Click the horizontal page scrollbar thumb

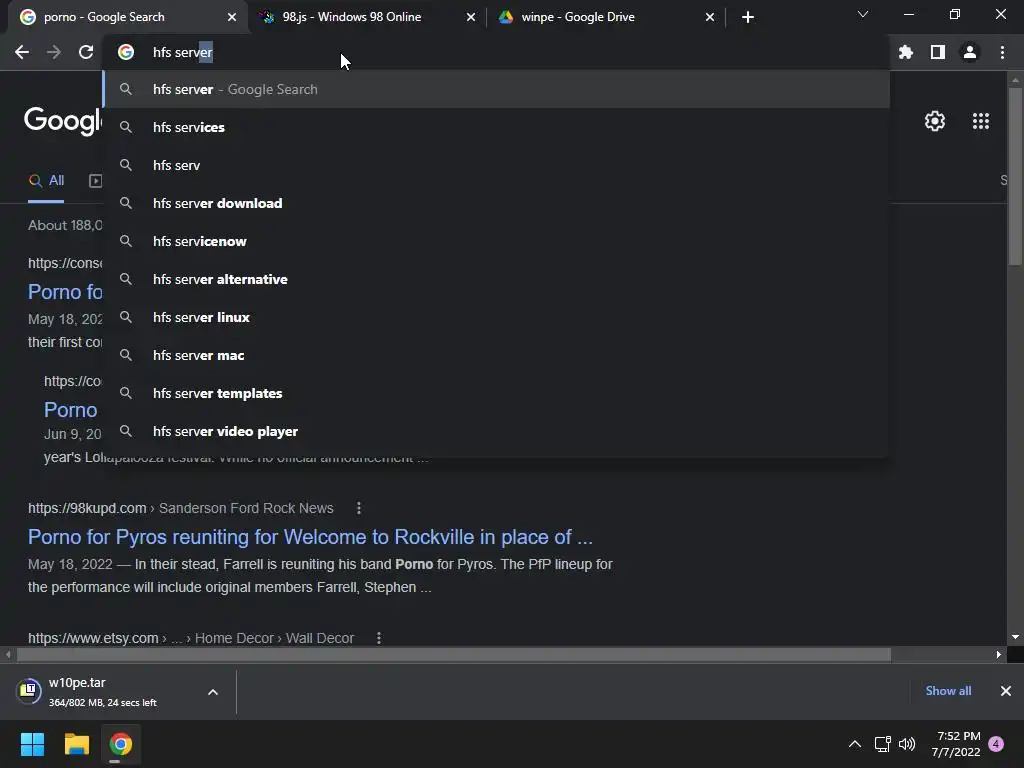pyautogui.click(x=454, y=654)
